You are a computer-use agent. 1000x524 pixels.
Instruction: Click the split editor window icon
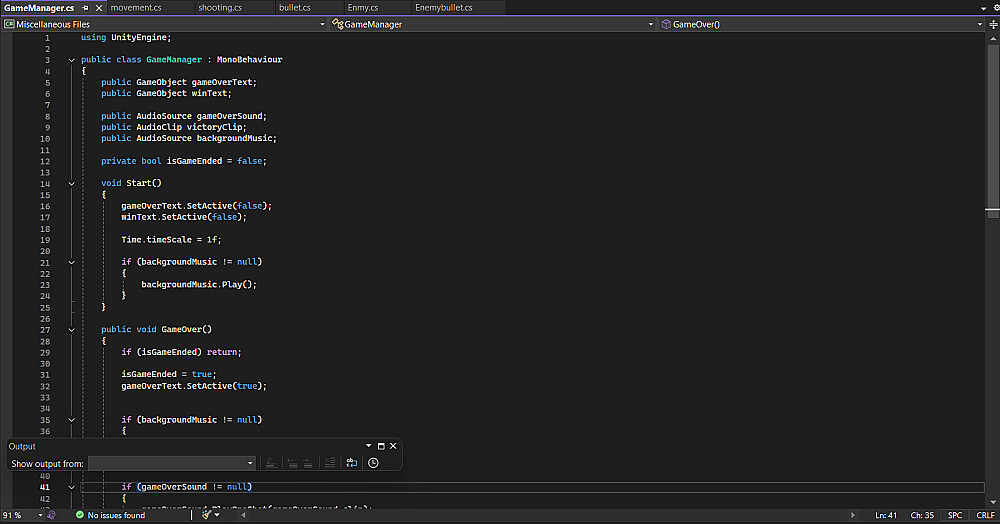pyautogui.click(x=993, y=24)
